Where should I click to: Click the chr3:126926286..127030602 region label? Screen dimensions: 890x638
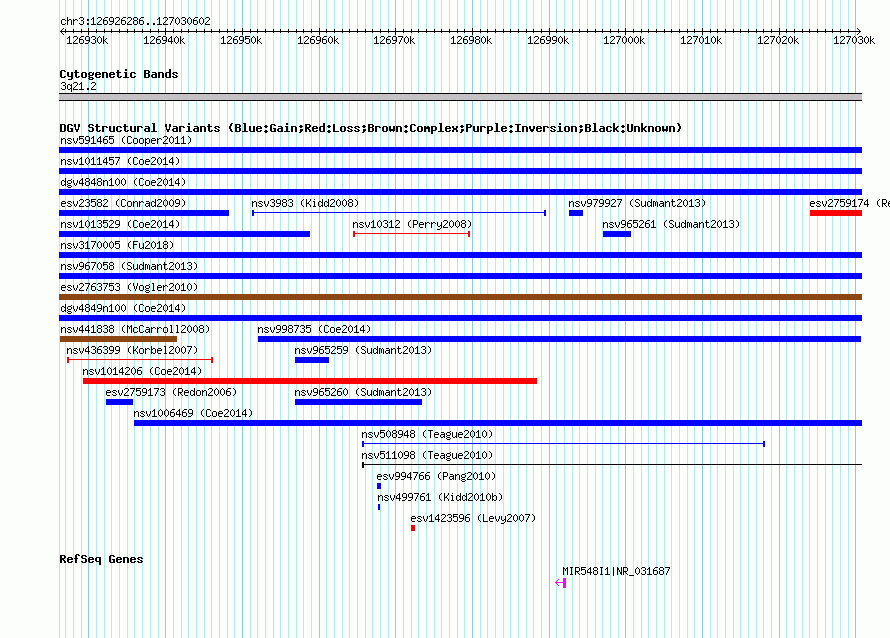point(135,21)
